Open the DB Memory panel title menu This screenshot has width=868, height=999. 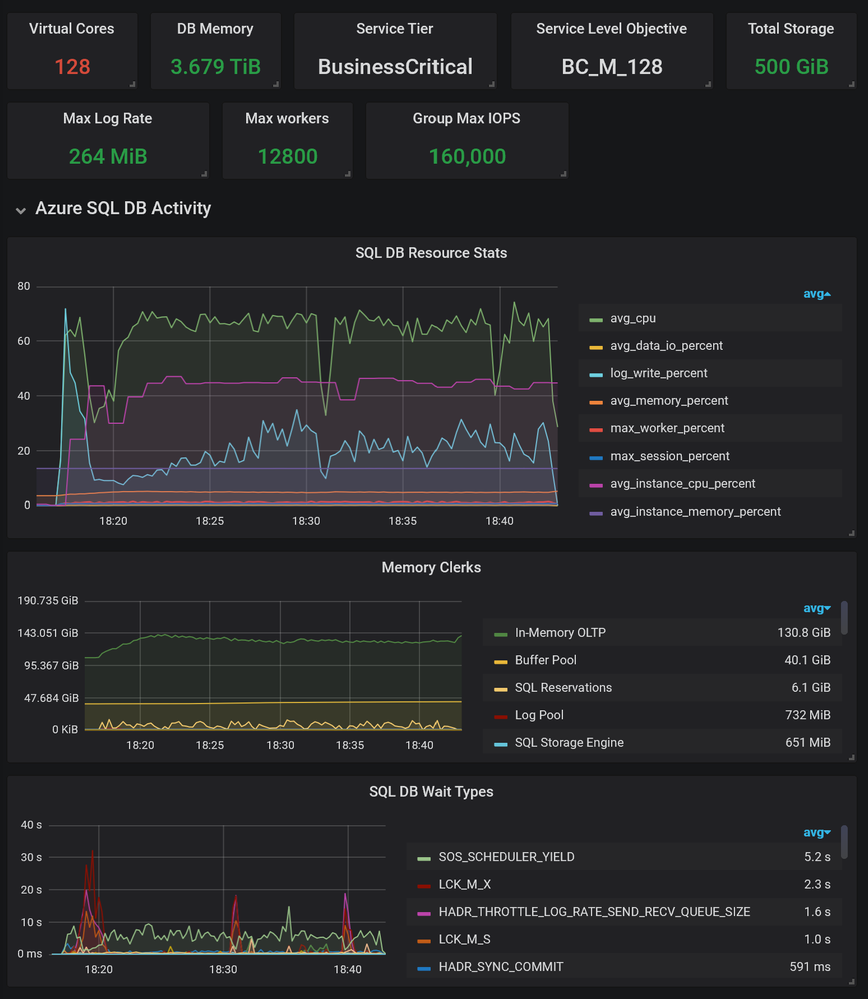click(215, 29)
